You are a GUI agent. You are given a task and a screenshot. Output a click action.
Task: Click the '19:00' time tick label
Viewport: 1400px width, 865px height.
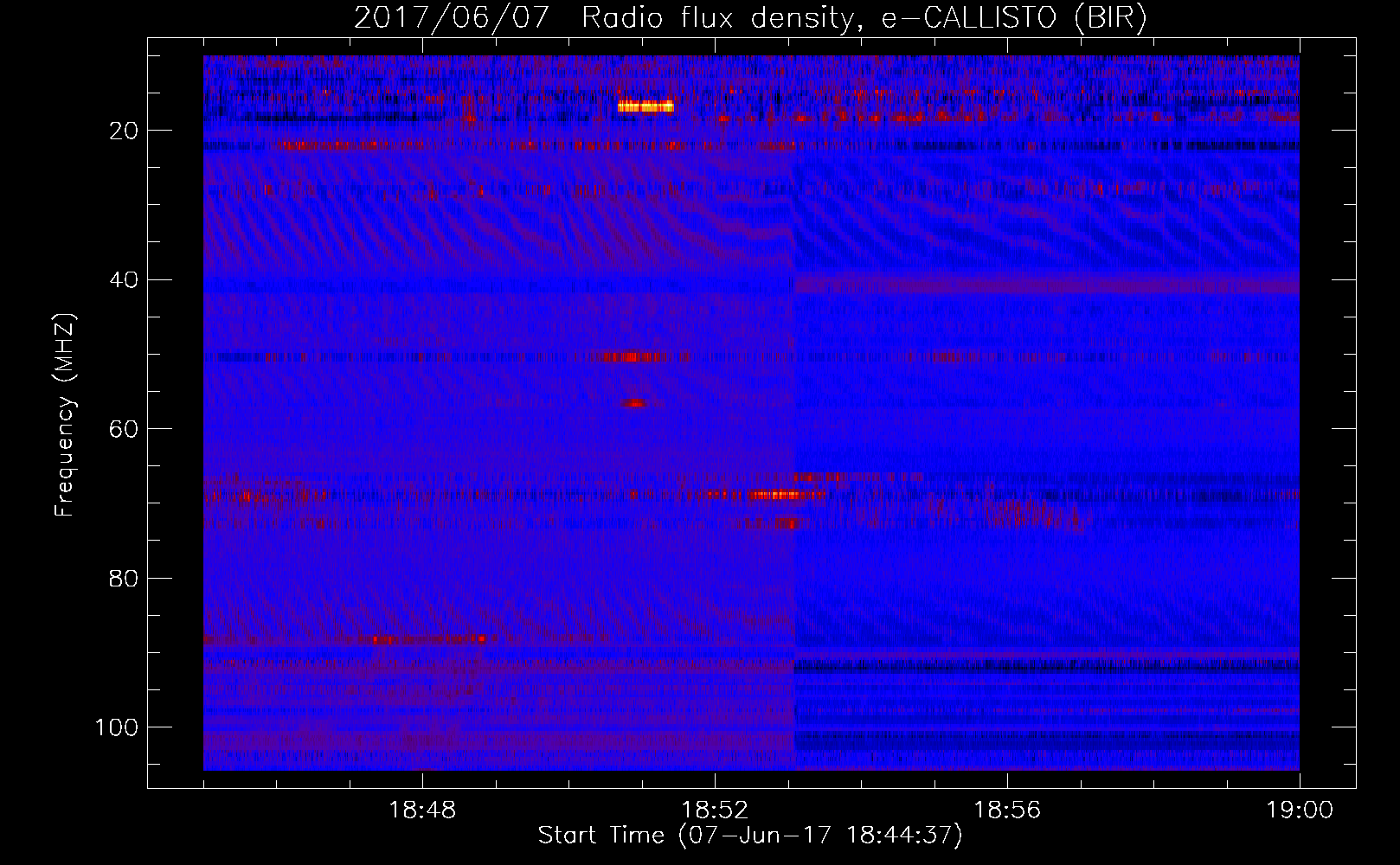[x=1300, y=811]
